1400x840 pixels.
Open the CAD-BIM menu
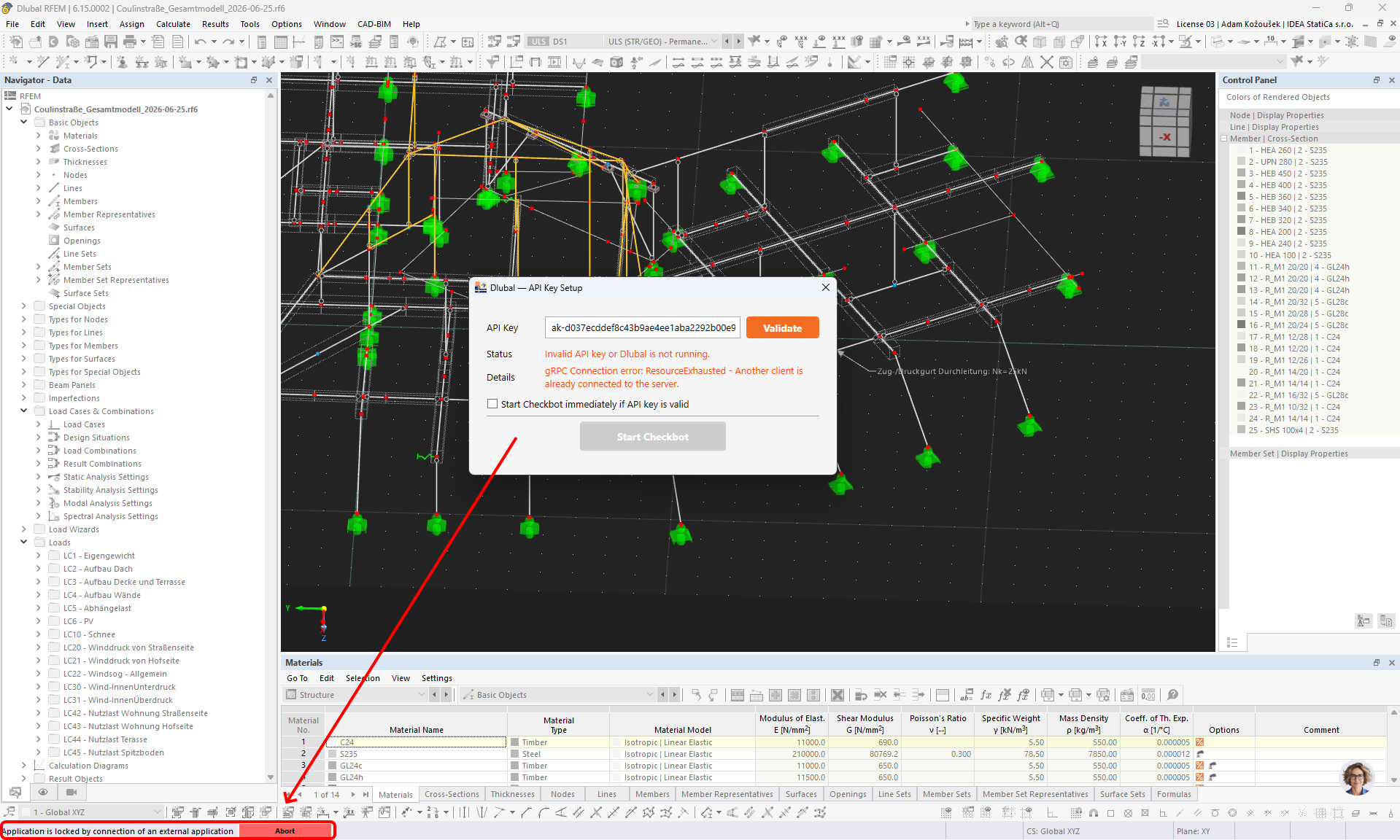[x=374, y=24]
